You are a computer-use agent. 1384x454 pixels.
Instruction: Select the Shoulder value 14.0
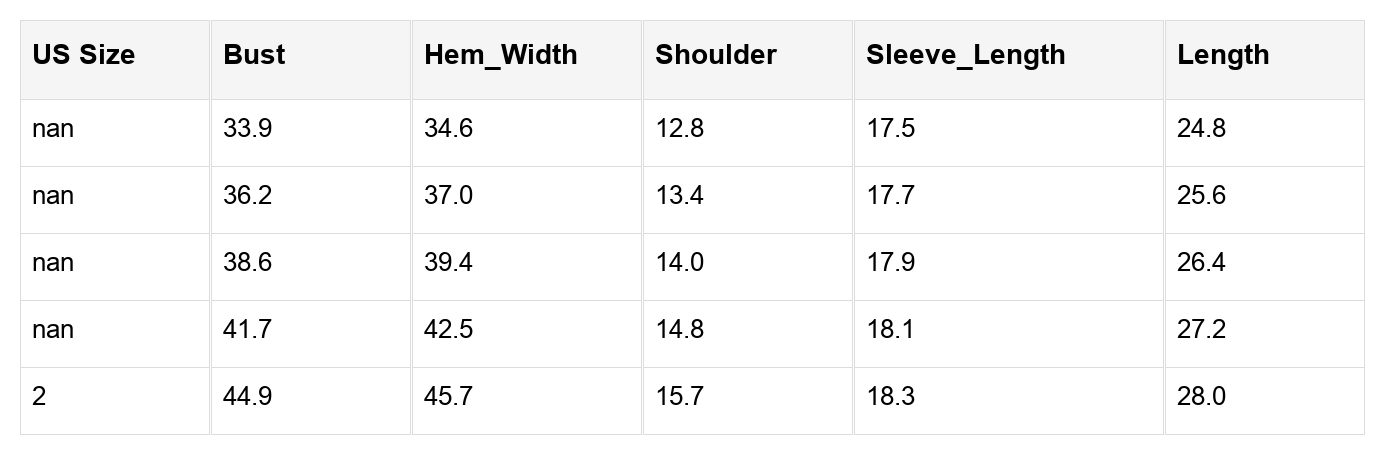(679, 263)
